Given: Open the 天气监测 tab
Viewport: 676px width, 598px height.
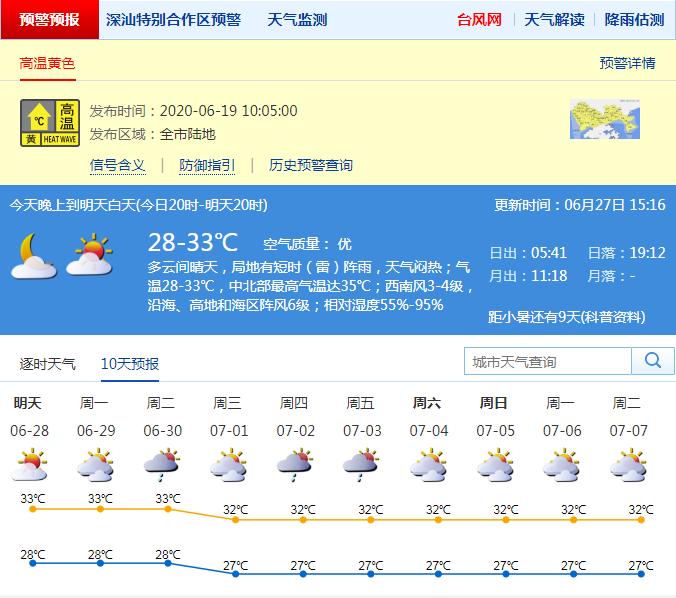Looking at the screenshot, I should pyautogui.click(x=297, y=19).
